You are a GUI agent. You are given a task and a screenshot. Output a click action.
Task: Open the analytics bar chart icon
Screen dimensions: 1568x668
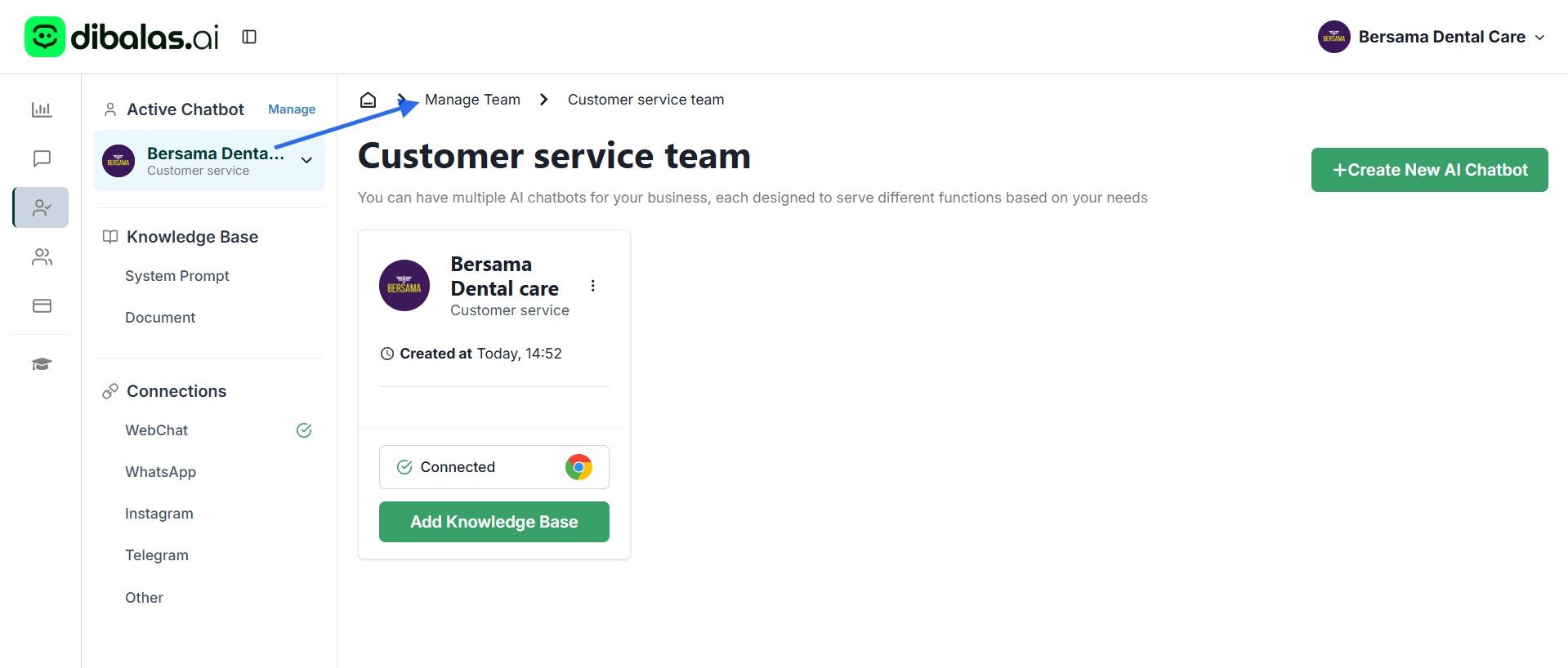(x=42, y=109)
